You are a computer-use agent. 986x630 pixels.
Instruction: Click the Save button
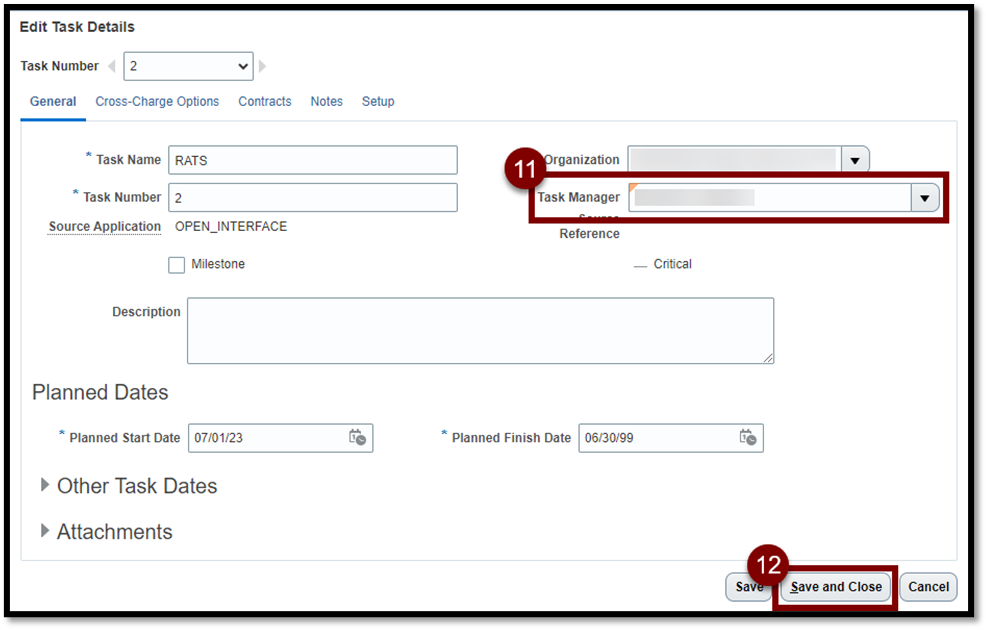pos(748,587)
